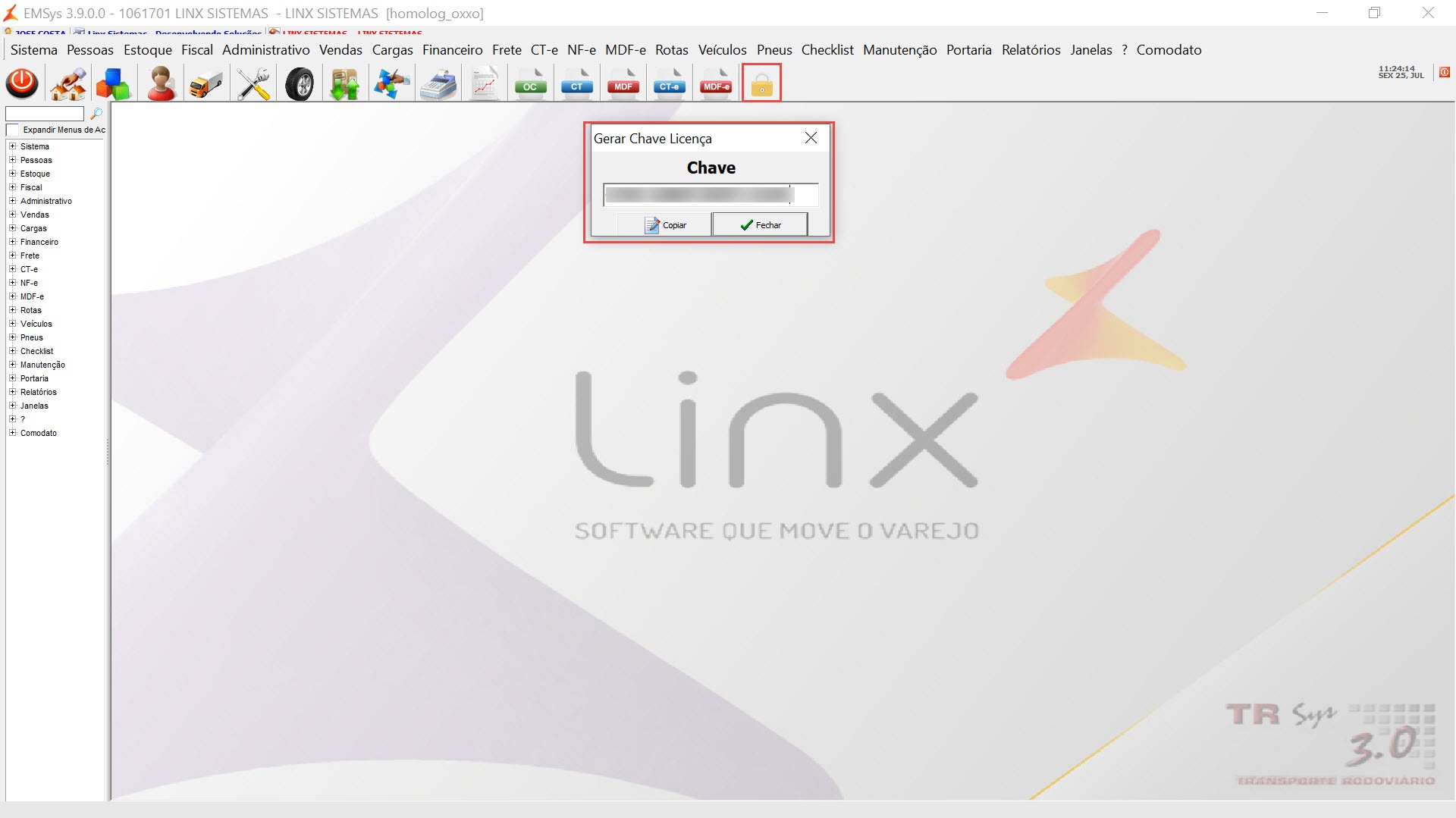
Task: Select NF-e in the sidebar tree
Action: pyautogui.click(x=29, y=283)
